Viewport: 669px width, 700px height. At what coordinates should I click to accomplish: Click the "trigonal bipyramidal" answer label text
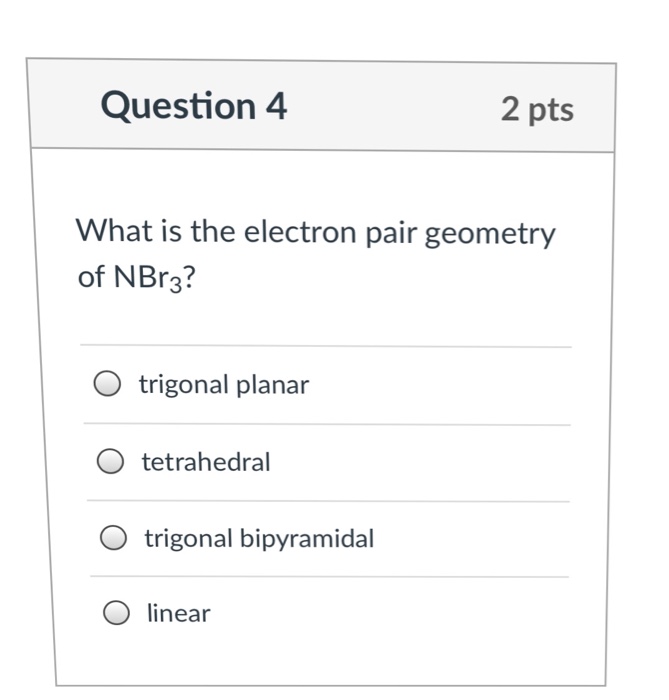click(259, 539)
